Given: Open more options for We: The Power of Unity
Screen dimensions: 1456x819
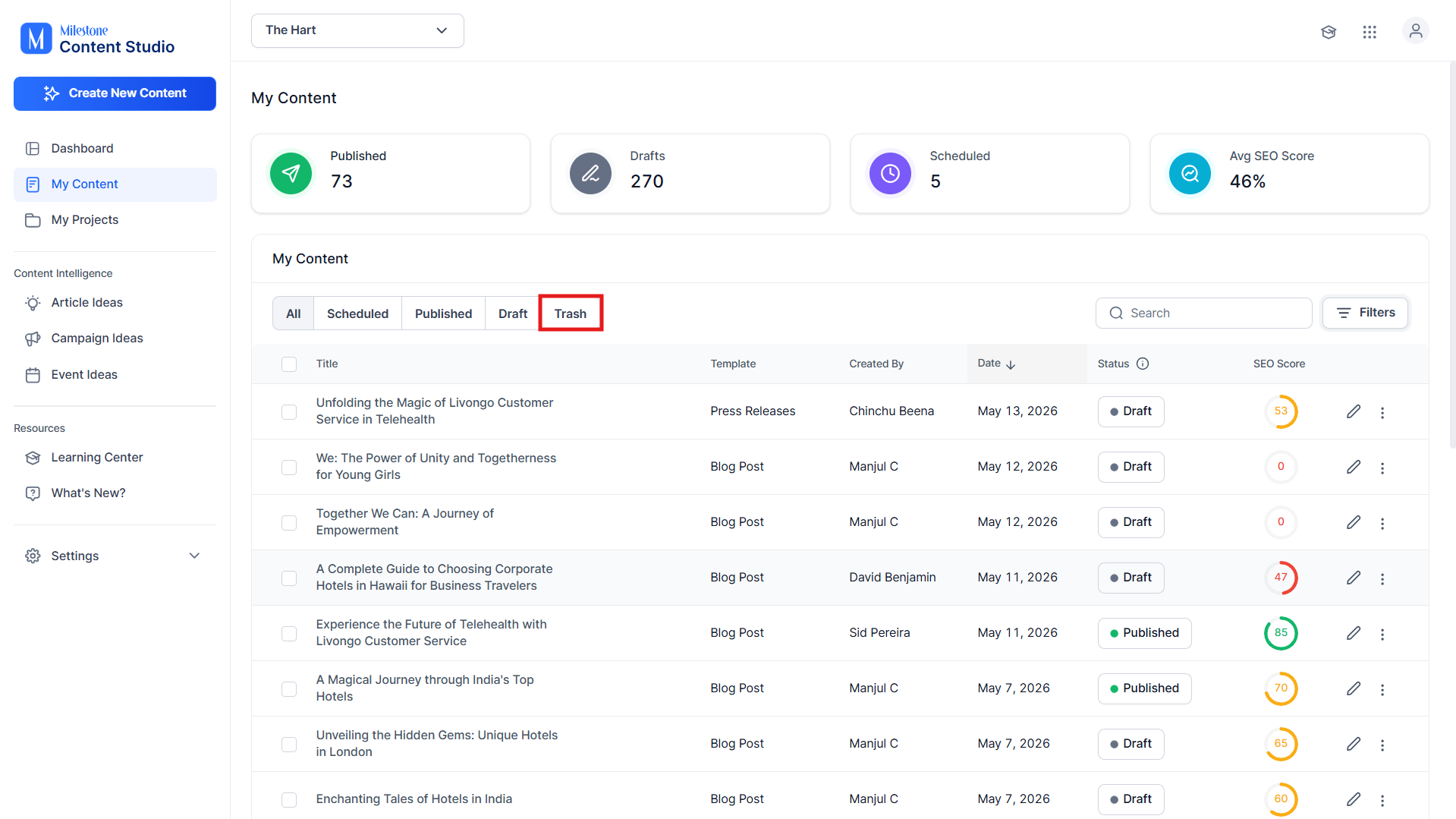Looking at the screenshot, I should (1382, 468).
